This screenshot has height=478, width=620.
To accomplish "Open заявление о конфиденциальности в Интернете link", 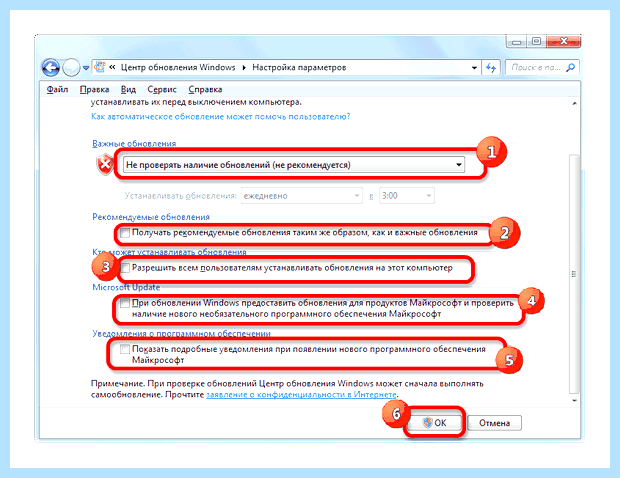I will (x=301, y=395).
